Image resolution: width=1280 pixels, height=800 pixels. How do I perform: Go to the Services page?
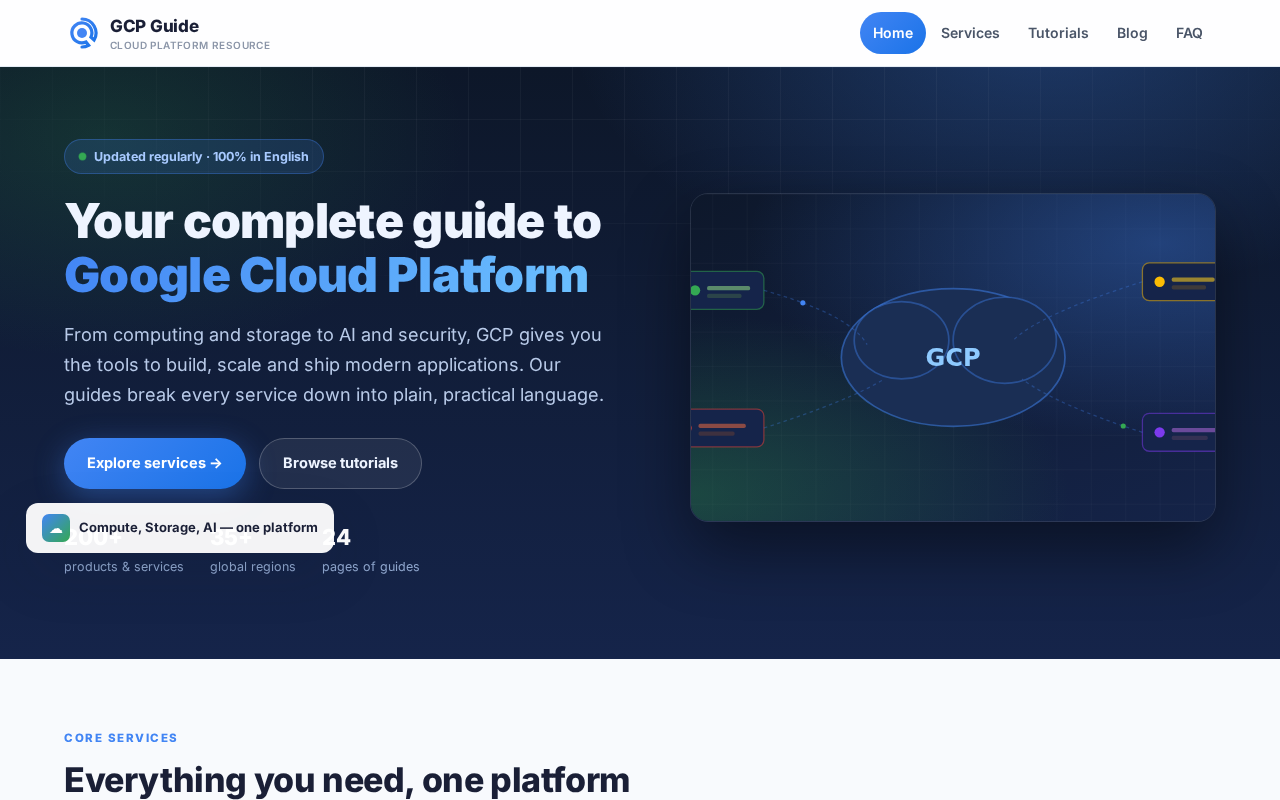tap(970, 33)
